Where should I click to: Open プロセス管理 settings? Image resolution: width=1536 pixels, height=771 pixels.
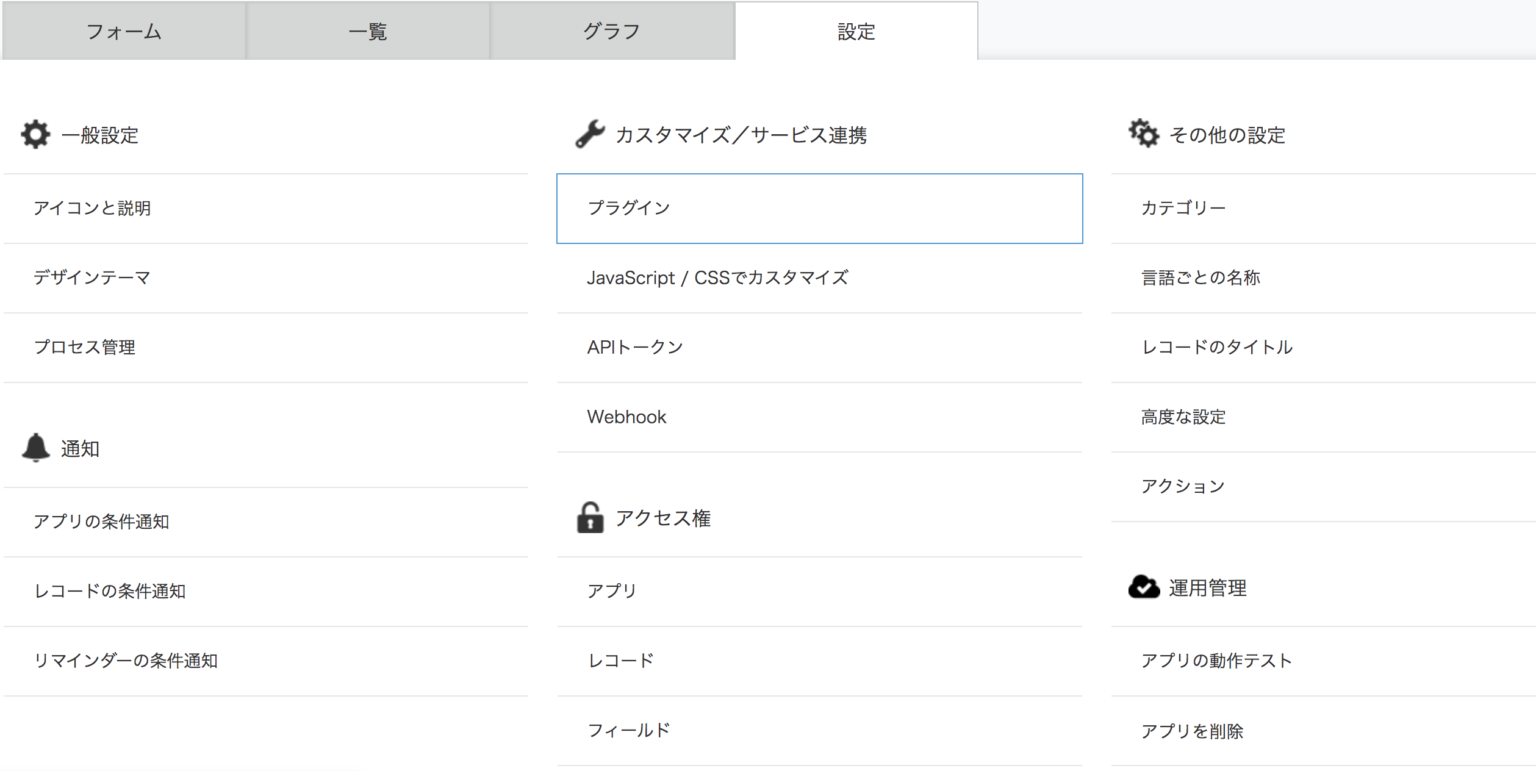[84, 347]
